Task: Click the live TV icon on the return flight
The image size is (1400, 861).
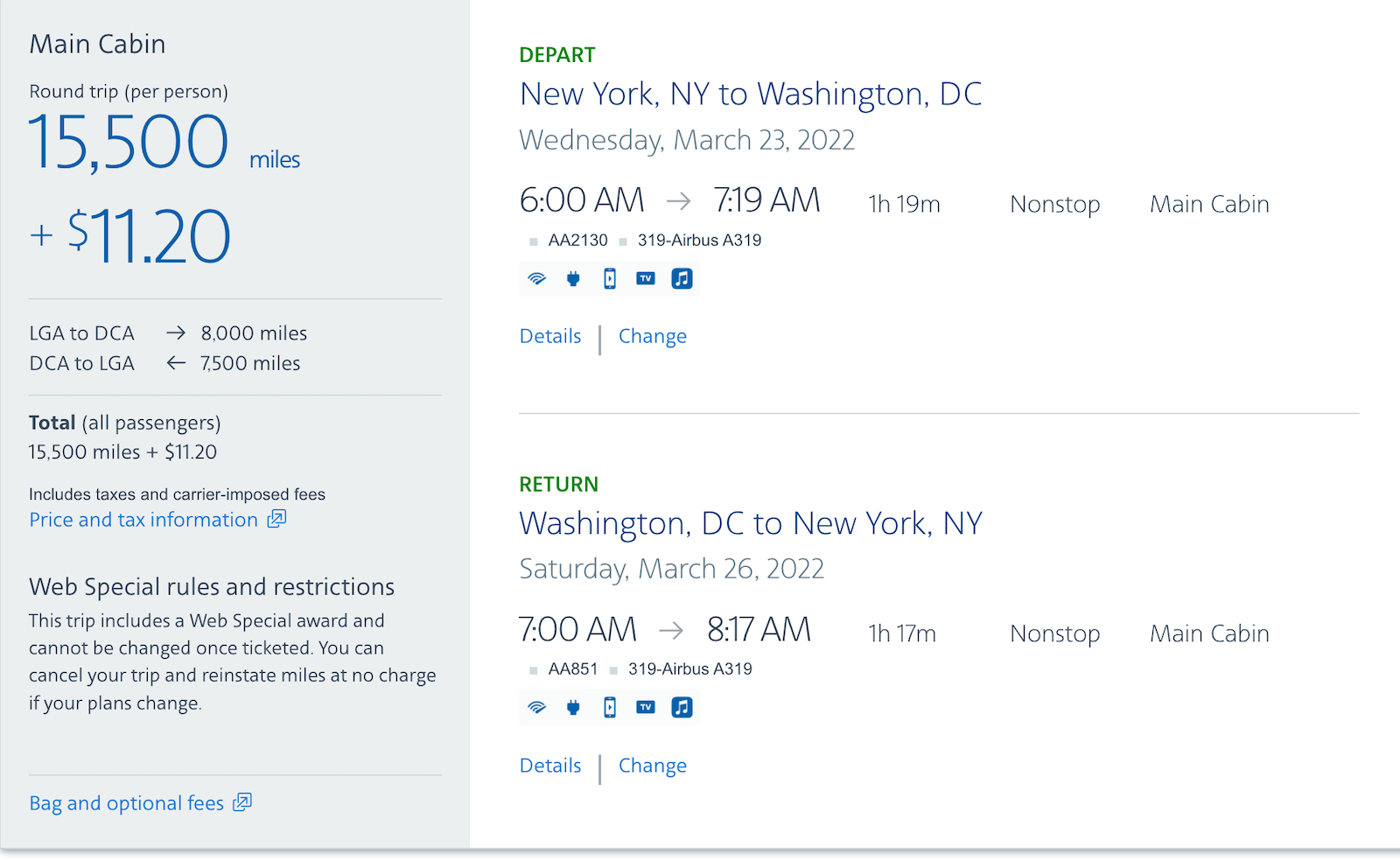Action: click(x=646, y=707)
